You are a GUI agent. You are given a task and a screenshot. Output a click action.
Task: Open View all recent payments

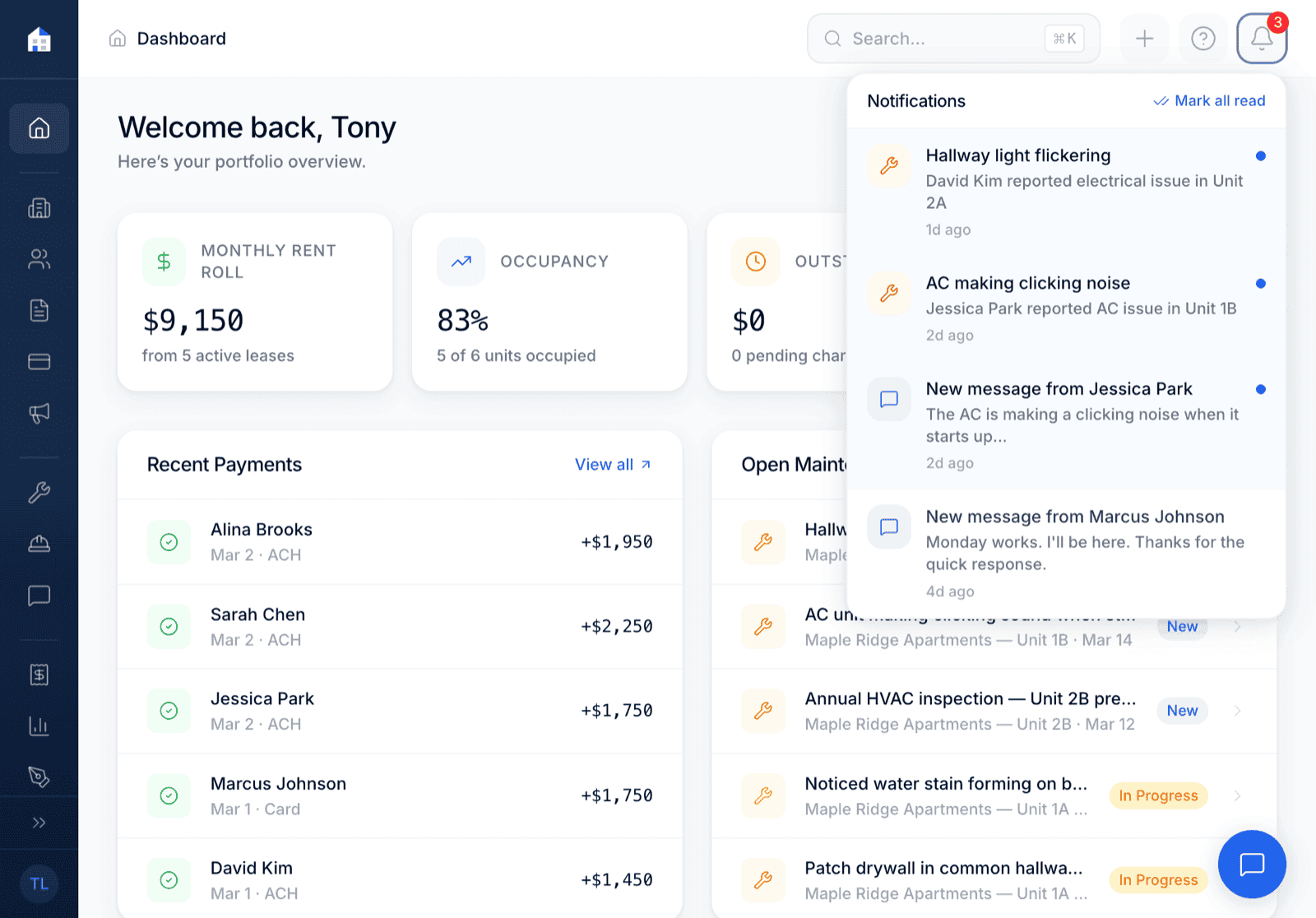coord(612,464)
